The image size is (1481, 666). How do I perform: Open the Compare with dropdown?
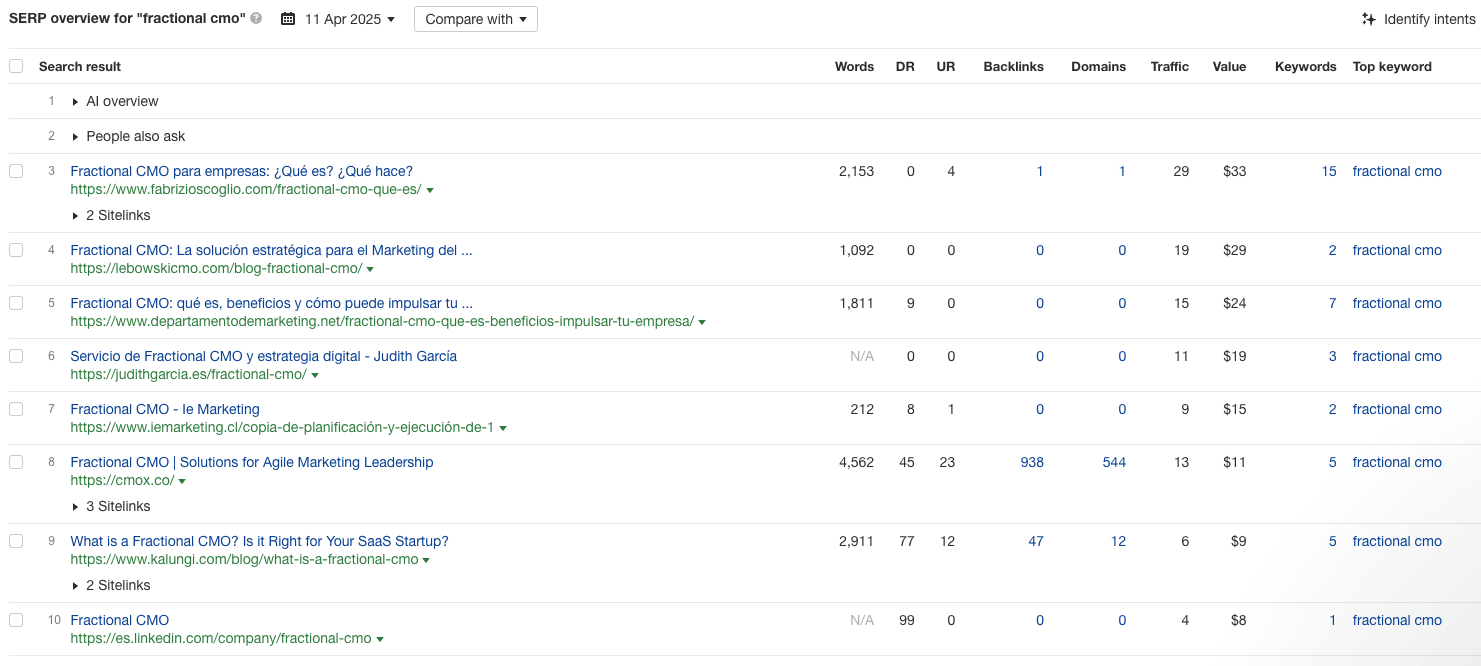click(475, 18)
